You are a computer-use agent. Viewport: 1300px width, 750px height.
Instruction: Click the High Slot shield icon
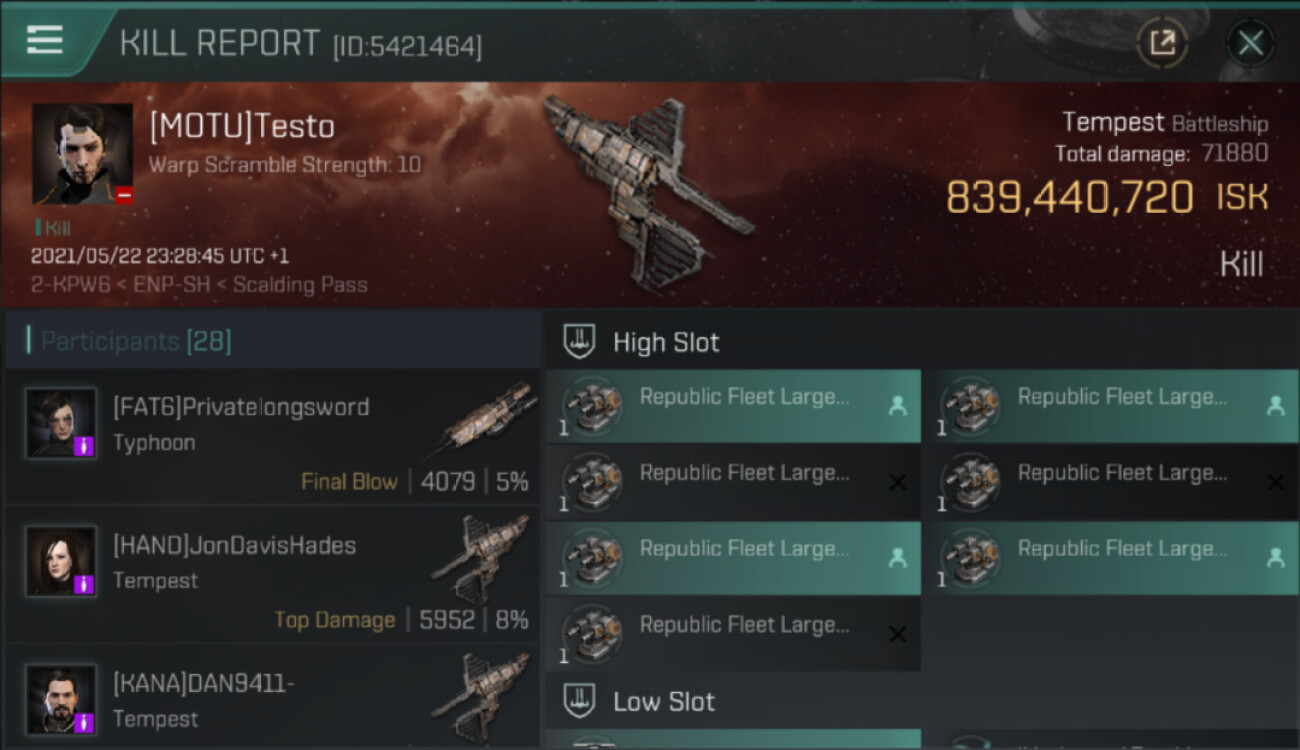coord(580,342)
